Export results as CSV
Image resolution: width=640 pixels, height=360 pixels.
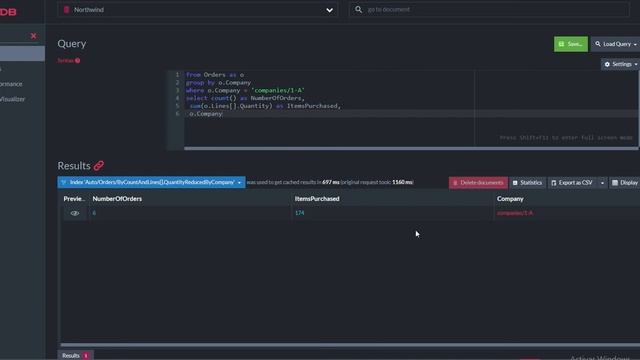tap(572, 182)
